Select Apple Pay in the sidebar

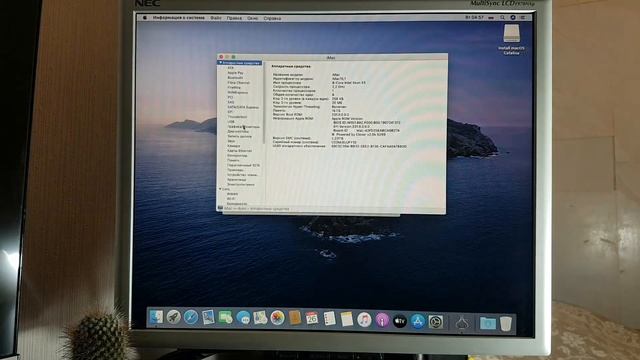pos(235,73)
